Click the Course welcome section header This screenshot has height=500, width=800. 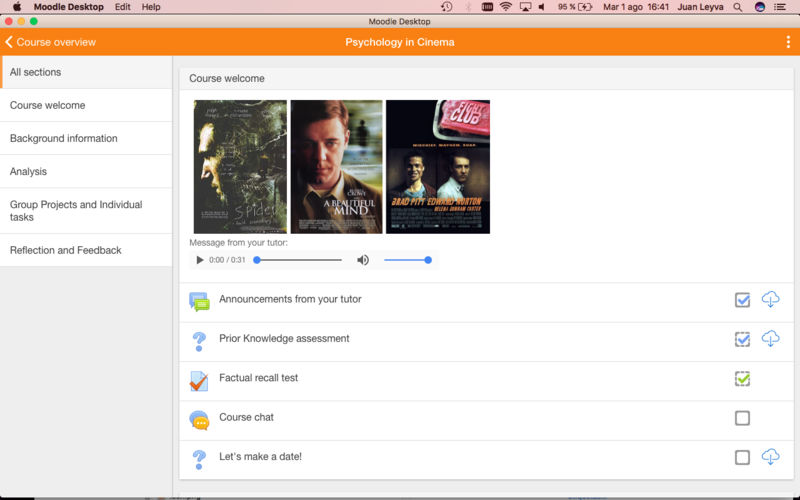[x=486, y=79]
